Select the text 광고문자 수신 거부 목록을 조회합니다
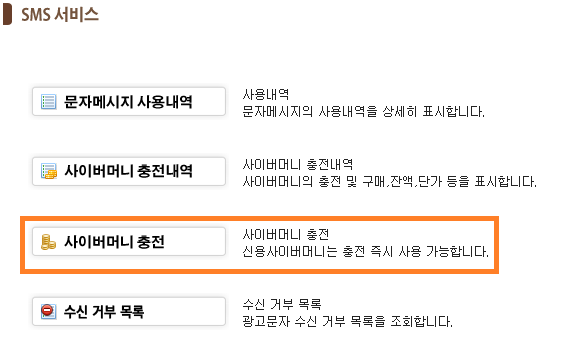The height and width of the screenshot is (360, 570). point(348,321)
